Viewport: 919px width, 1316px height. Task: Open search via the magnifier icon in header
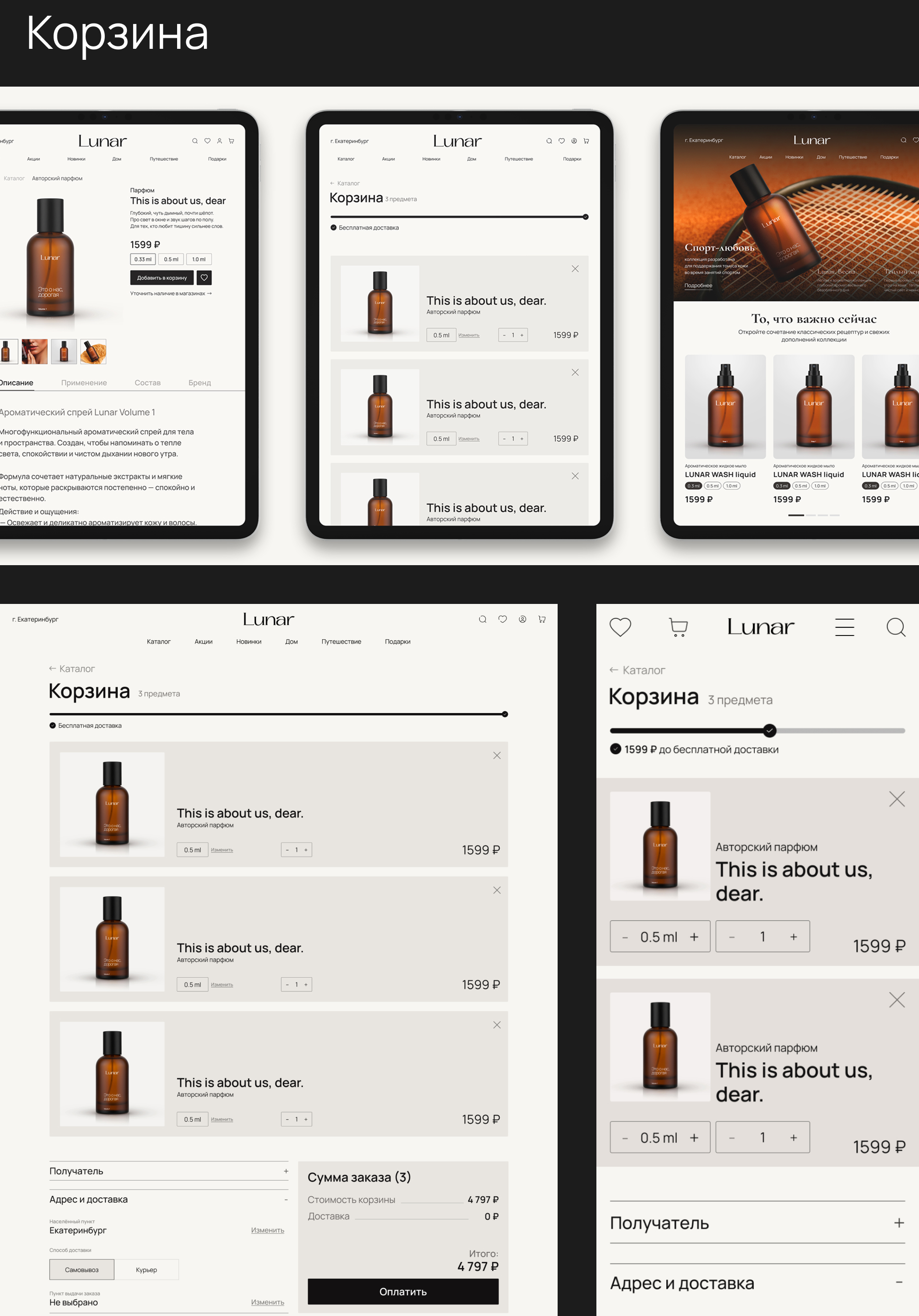pos(482,619)
